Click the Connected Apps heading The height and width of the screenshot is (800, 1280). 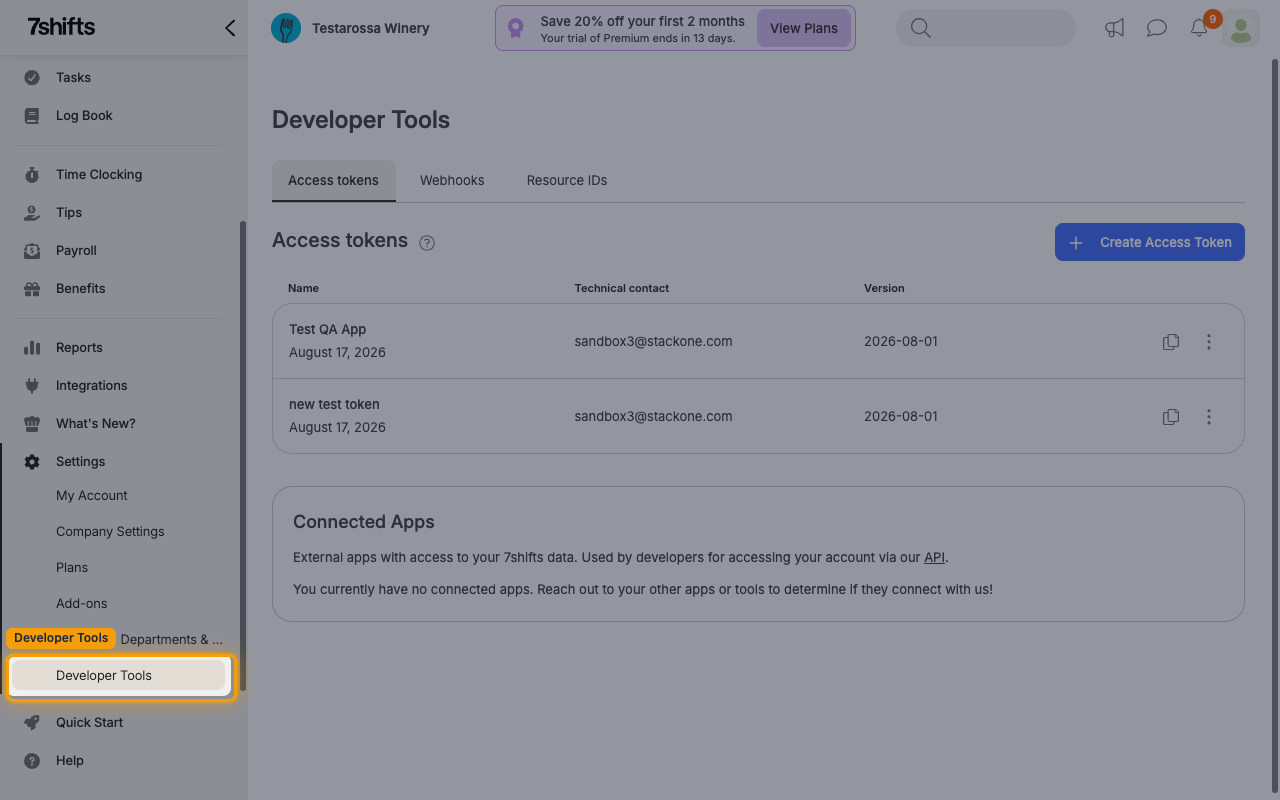(364, 522)
